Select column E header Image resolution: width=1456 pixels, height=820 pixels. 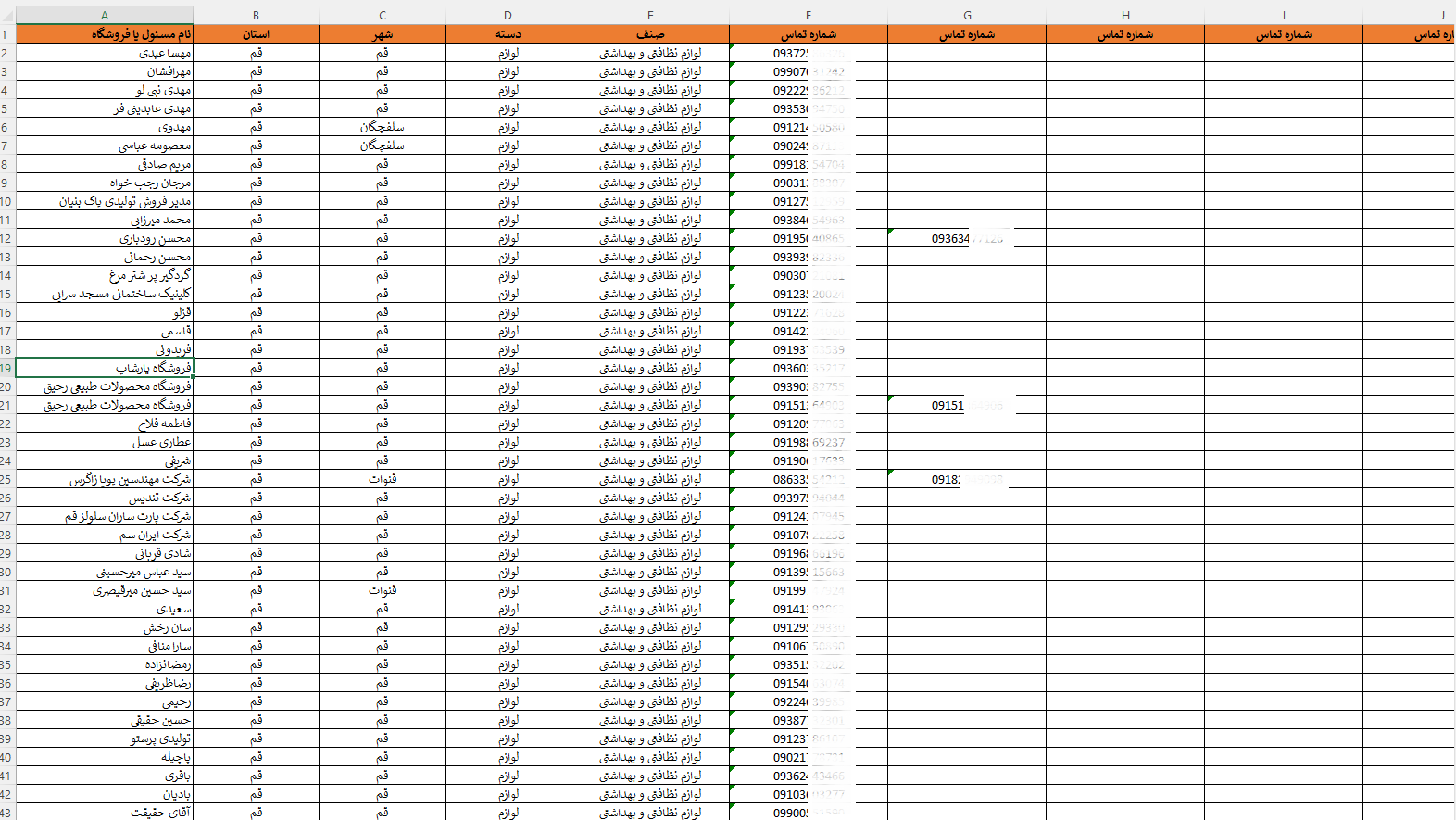(650, 15)
